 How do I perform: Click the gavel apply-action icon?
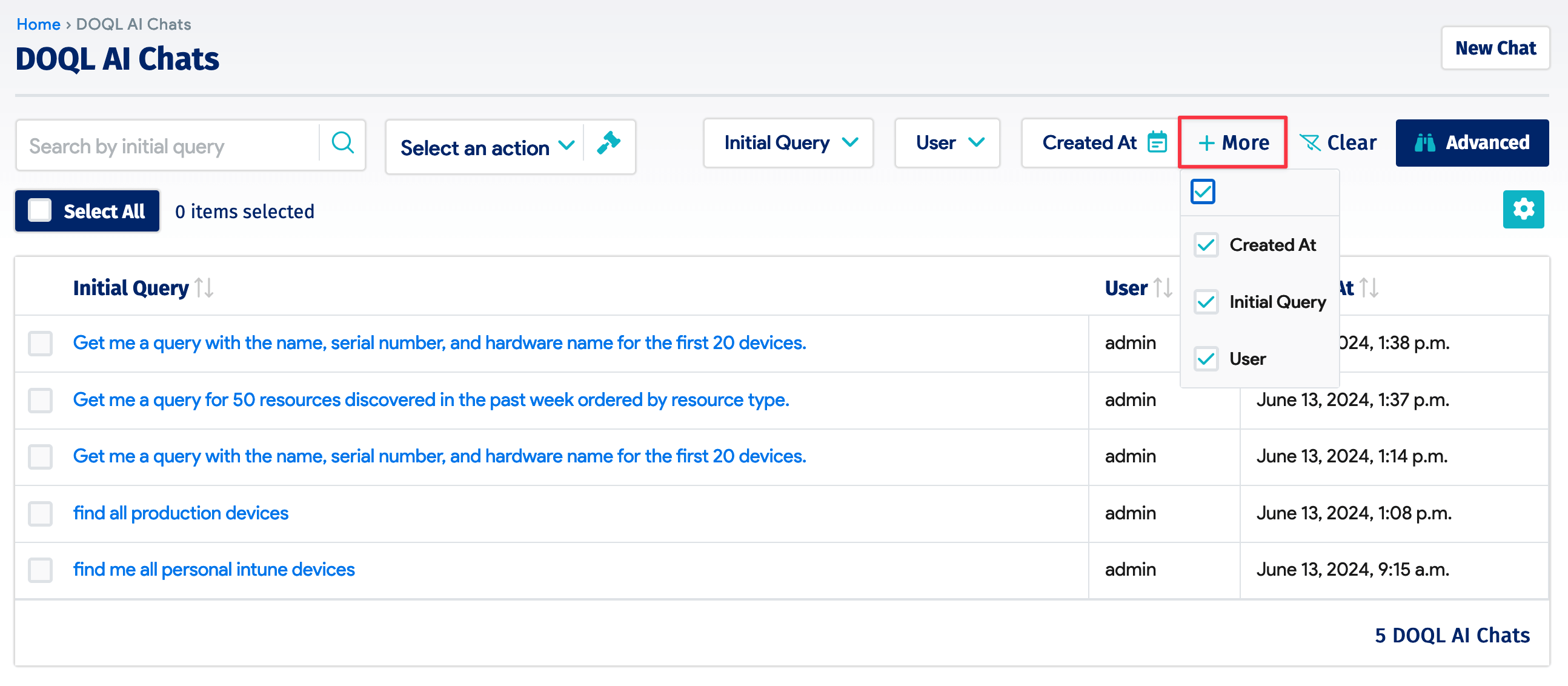[x=609, y=144]
